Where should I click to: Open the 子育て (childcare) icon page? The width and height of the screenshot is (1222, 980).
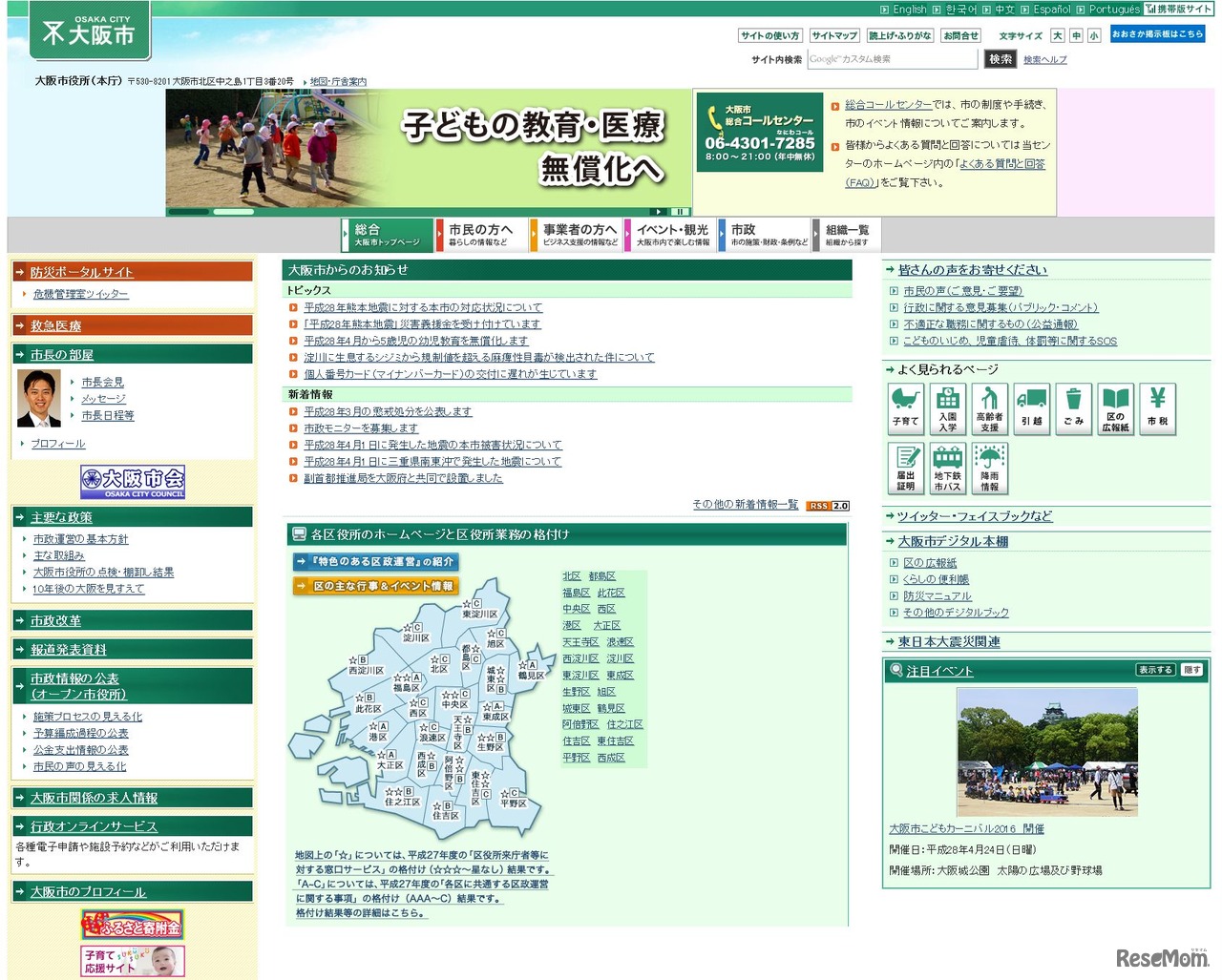(x=905, y=408)
